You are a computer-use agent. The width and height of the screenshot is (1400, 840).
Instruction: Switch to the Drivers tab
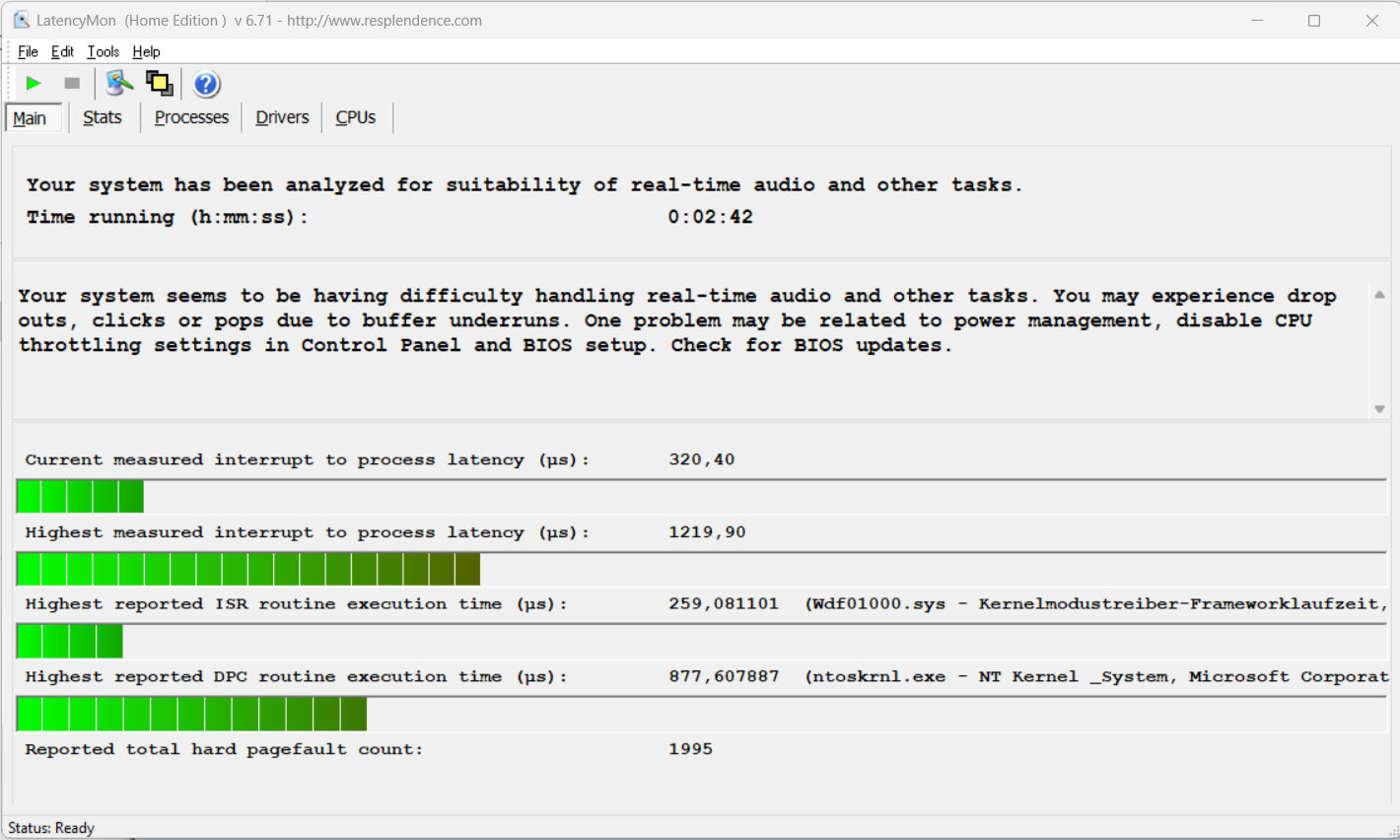click(282, 117)
